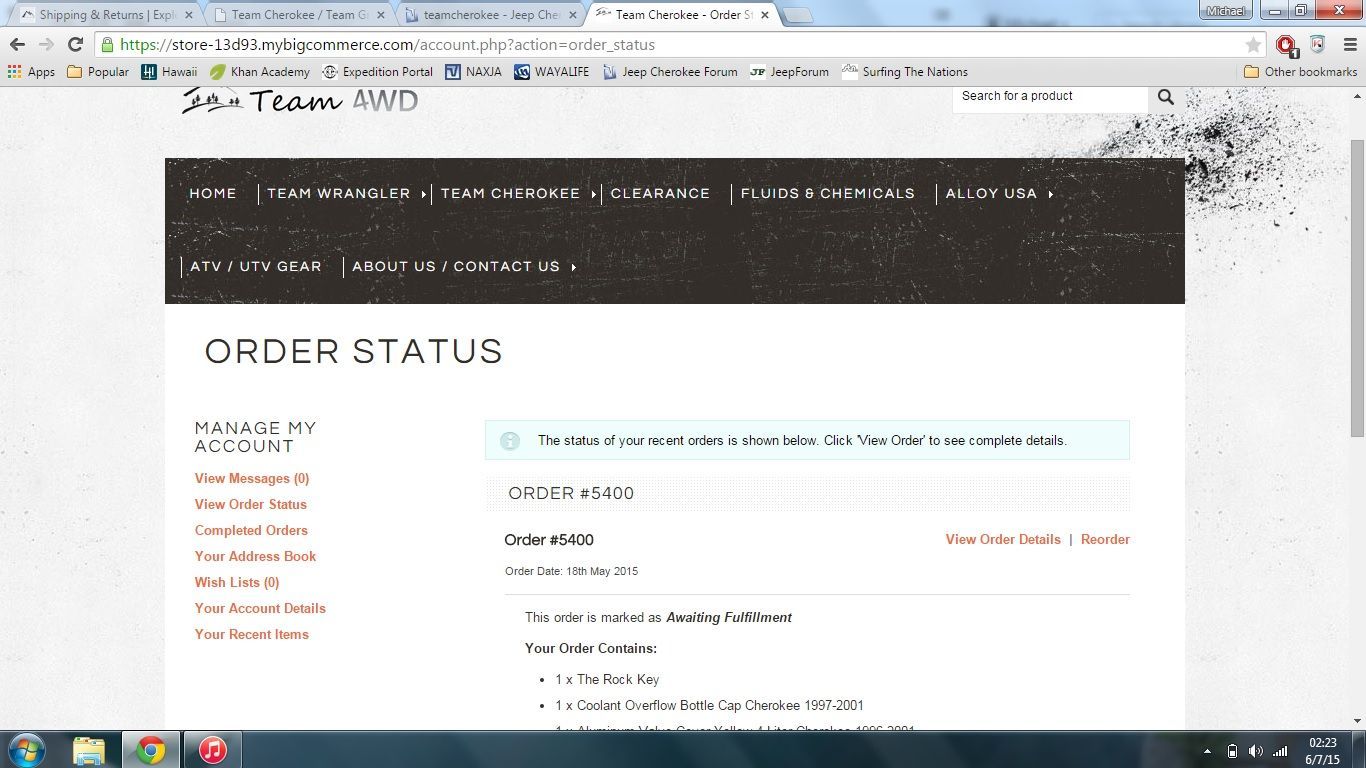Image resolution: width=1366 pixels, height=768 pixels.
Task: Show hidden system tray icons
Action: (1207, 751)
